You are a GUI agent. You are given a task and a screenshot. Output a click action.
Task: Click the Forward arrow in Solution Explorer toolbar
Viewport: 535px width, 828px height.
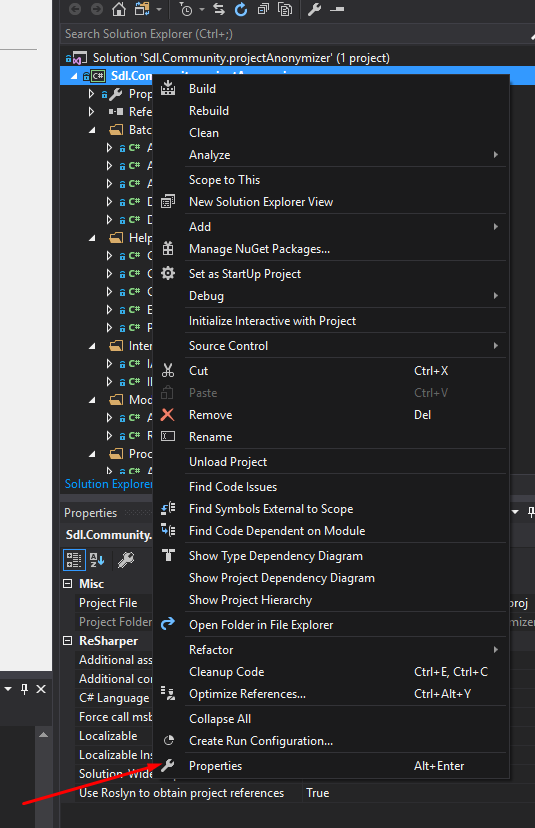point(97,9)
